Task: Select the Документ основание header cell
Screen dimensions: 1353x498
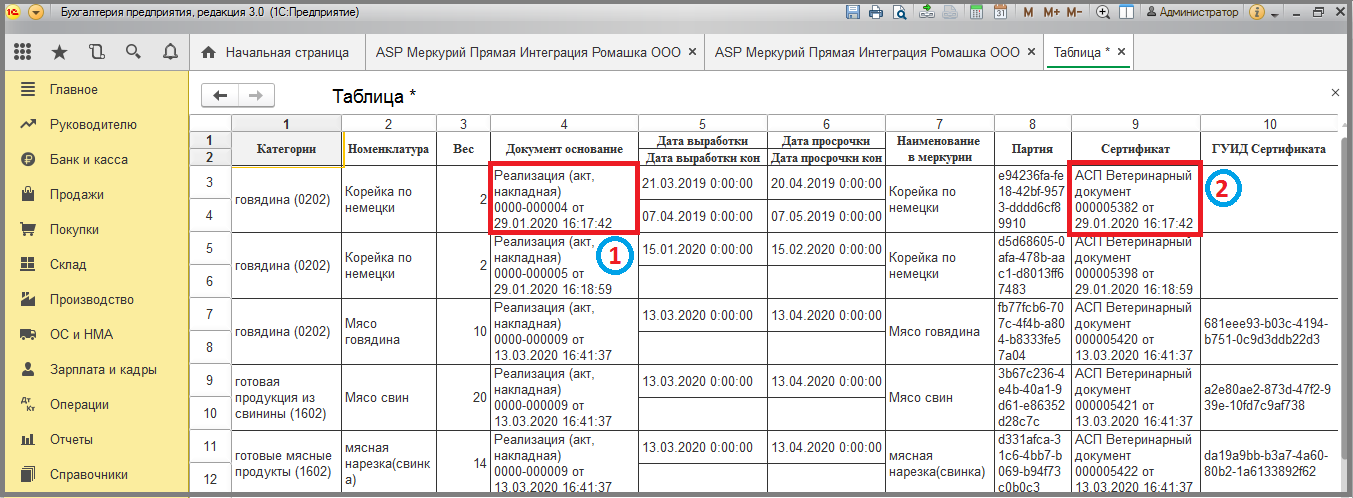Action: point(564,149)
